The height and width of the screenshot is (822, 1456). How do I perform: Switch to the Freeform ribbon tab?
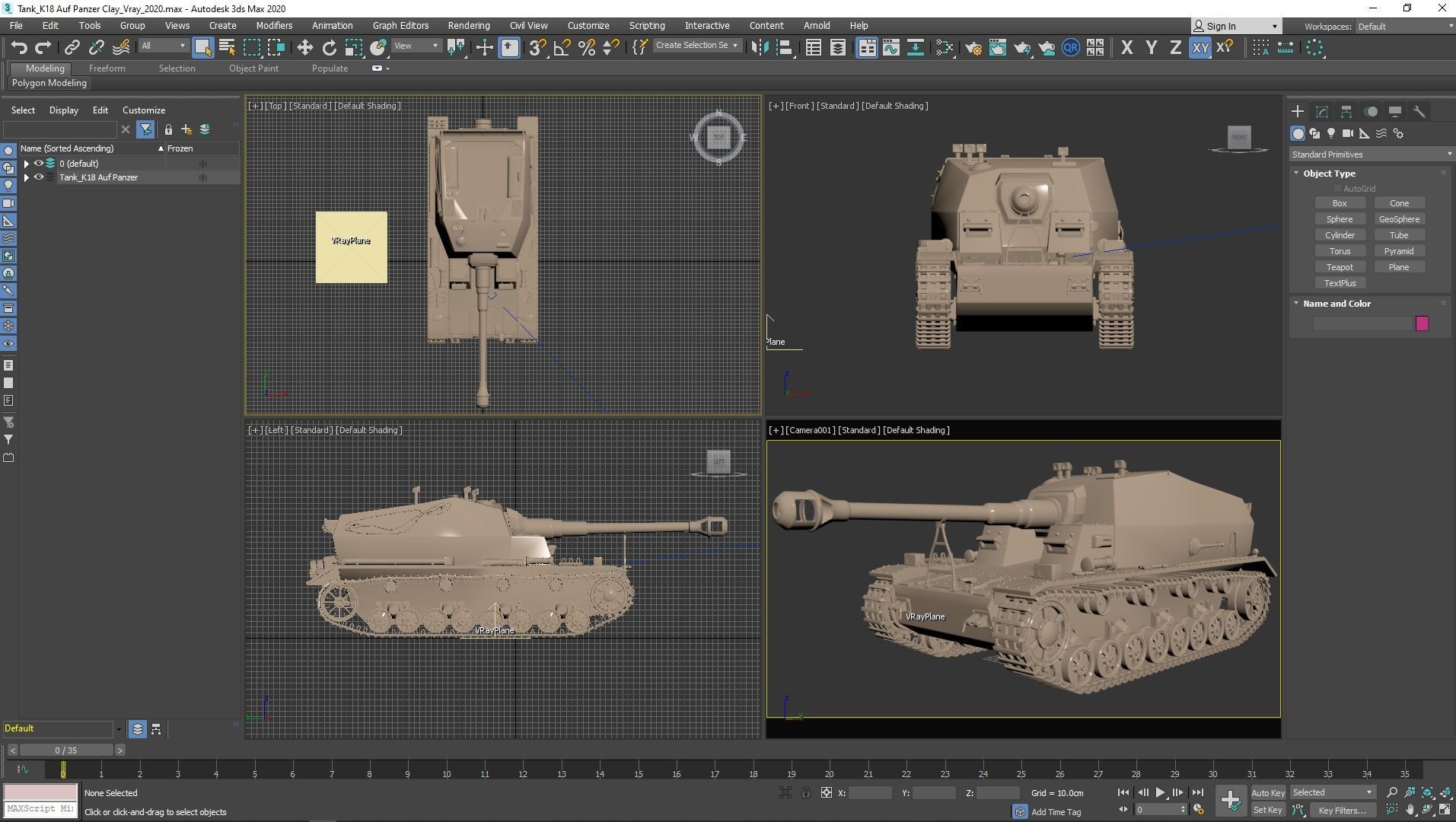(x=107, y=68)
